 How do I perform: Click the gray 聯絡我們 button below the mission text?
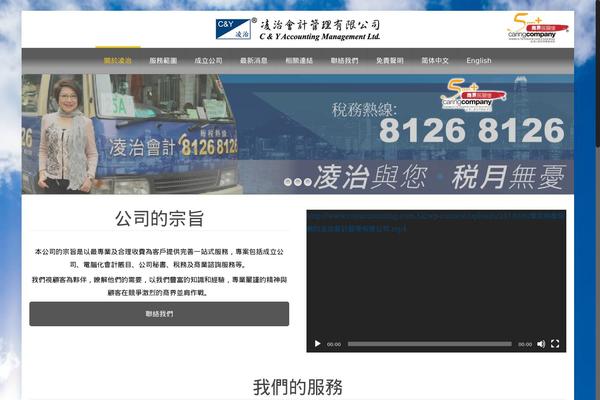(159, 314)
